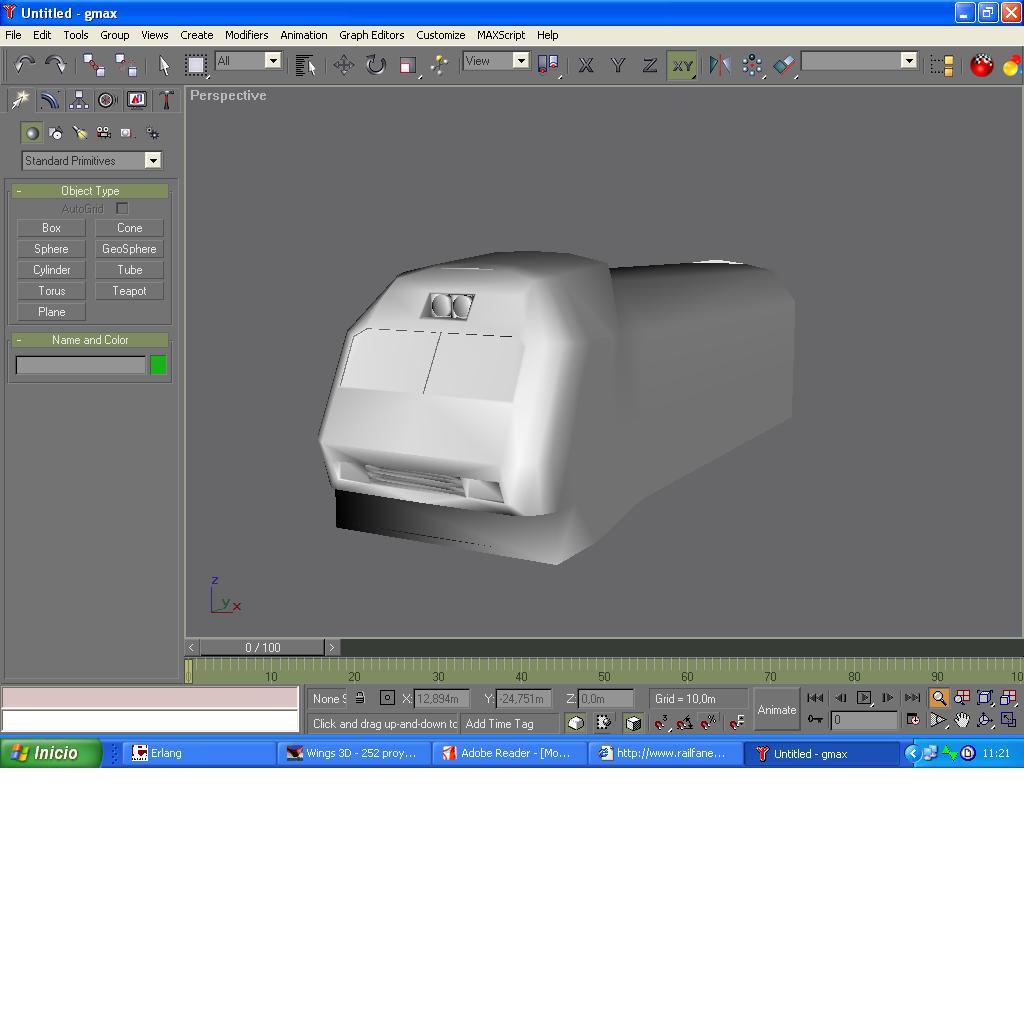Screen dimensions: 1024x1024
Task: Enable restrict to XY plane
Action: point(682,66)
